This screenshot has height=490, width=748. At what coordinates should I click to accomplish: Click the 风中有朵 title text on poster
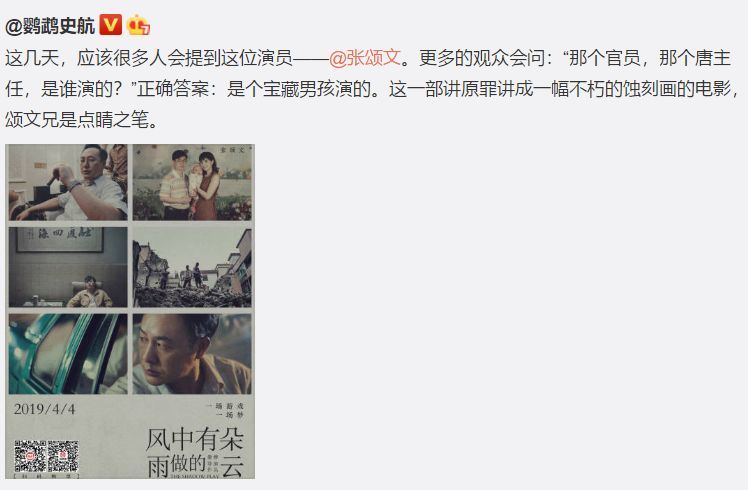(195, 439)
